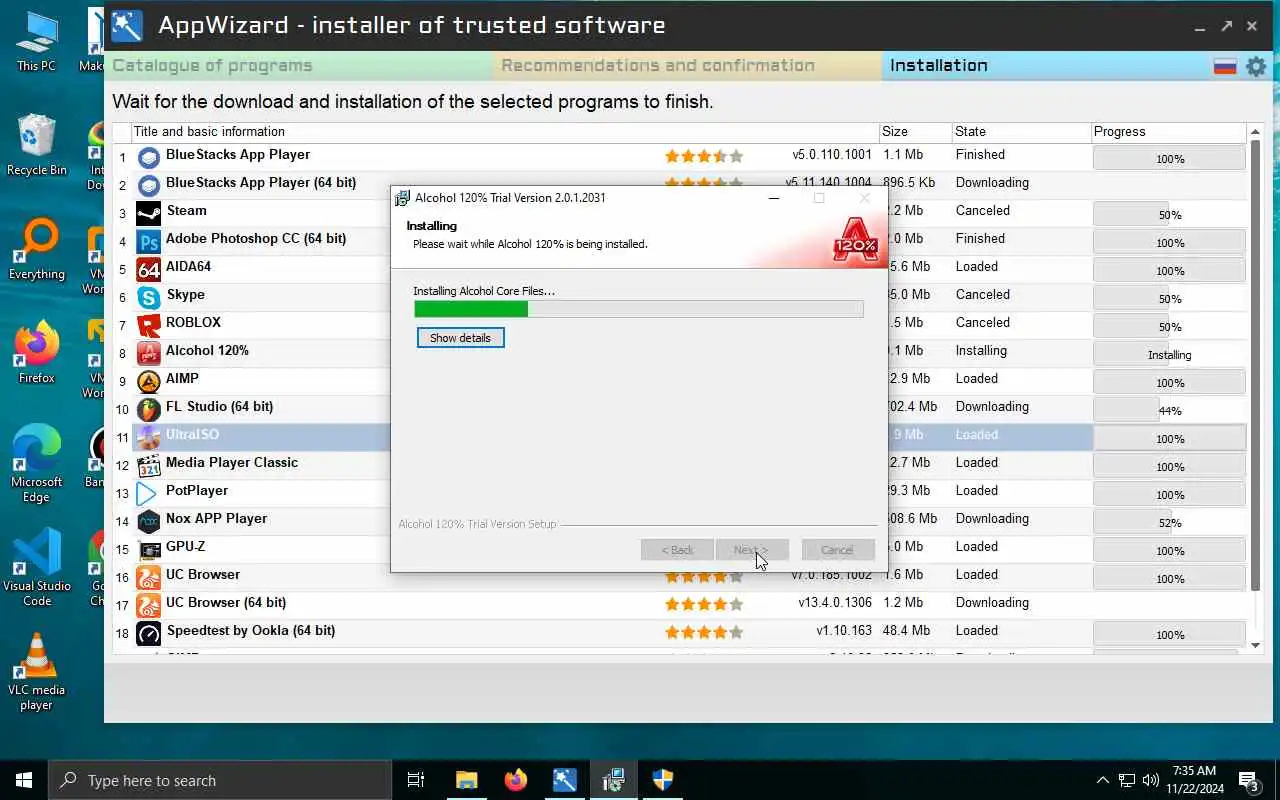Click the Firefox icon in the taskbar
The width and height of the screenshot is (1280, 800).
tap(516, 780)
